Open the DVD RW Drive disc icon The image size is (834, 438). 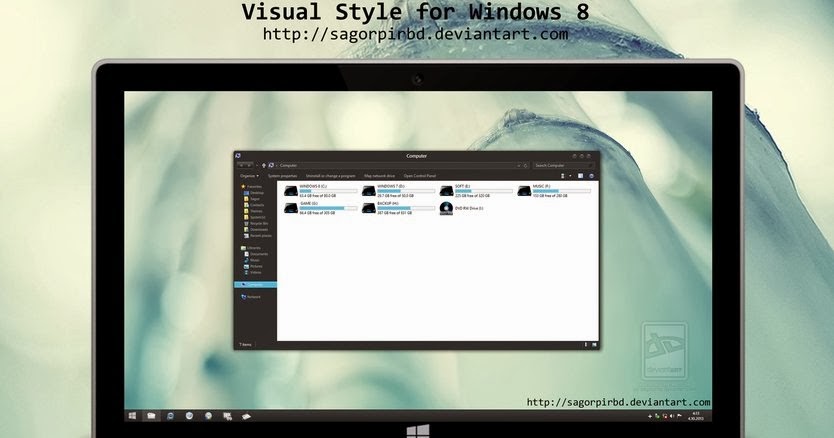[446, 208]
